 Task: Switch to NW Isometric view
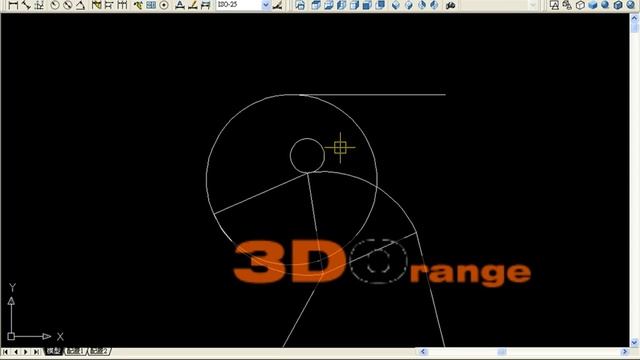pos(435,5)
